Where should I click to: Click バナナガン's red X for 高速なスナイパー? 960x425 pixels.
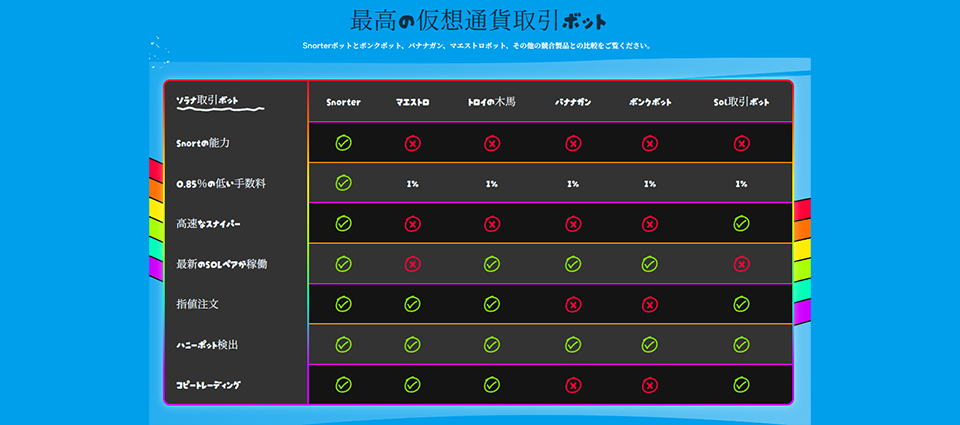point(573,224)
